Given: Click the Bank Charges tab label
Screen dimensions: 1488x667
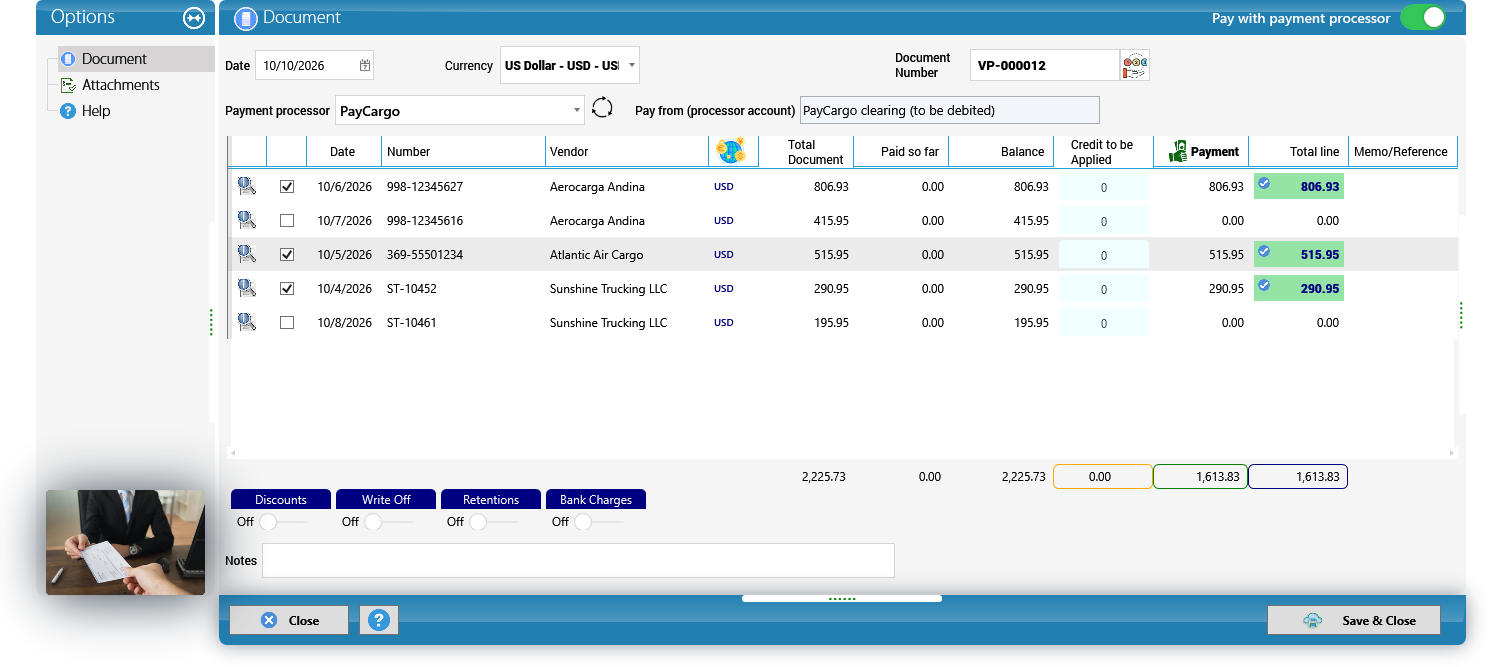Looking at the screenshot, I should pyautogui.click(x=596, y=499).
